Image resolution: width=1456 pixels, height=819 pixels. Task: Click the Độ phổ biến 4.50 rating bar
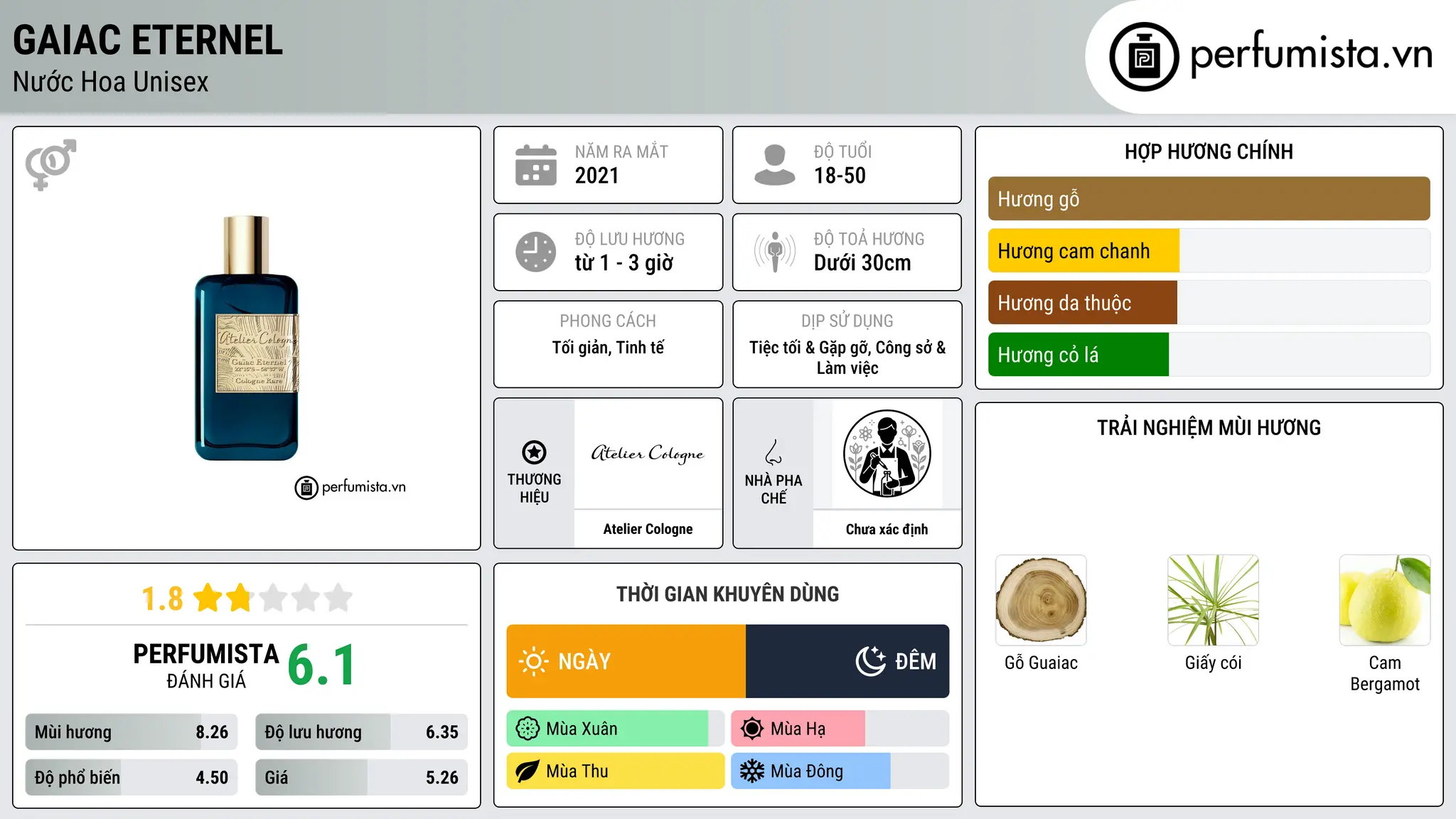point(132,778)
